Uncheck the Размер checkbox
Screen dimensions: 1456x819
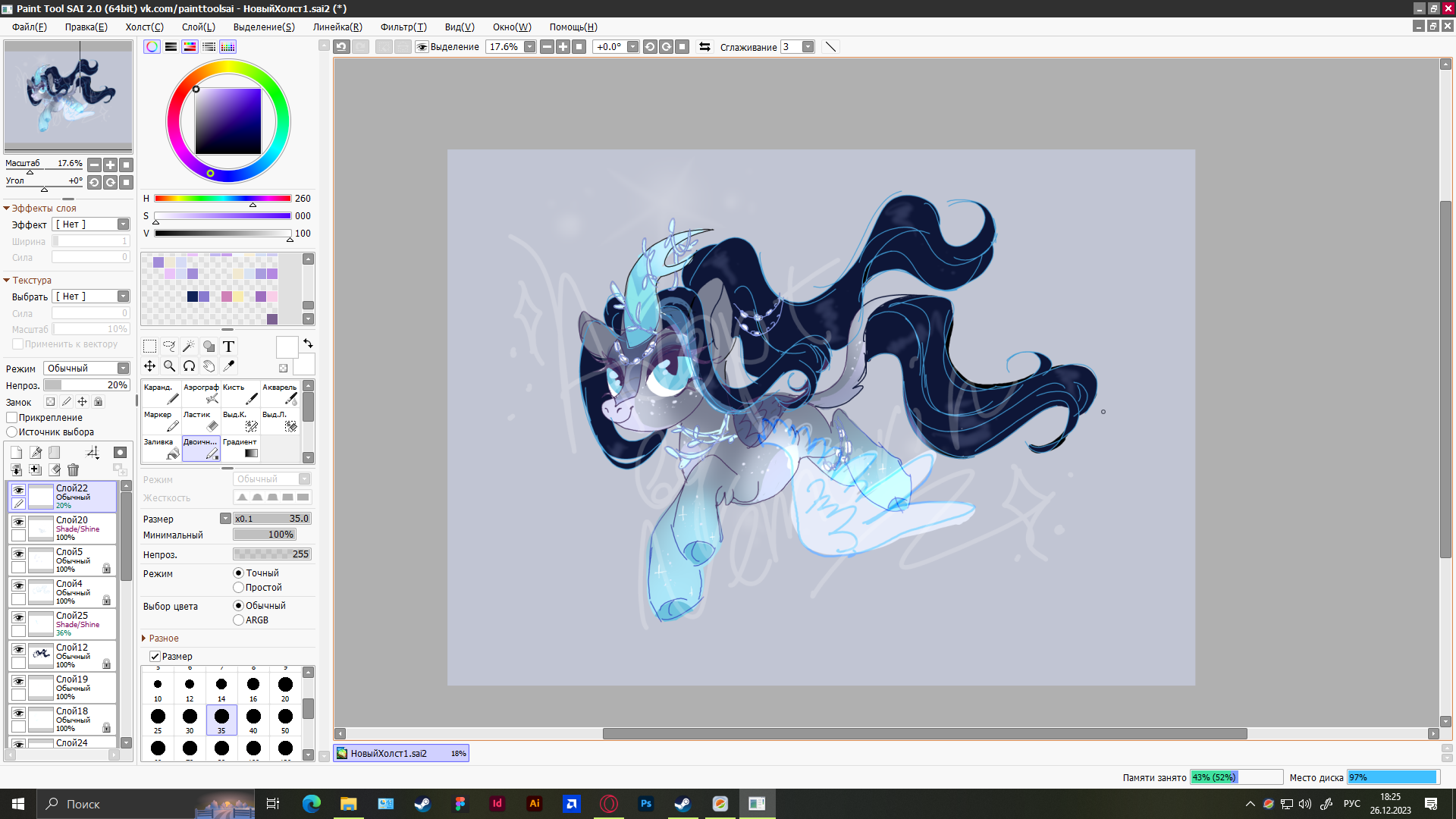point(155,657)
